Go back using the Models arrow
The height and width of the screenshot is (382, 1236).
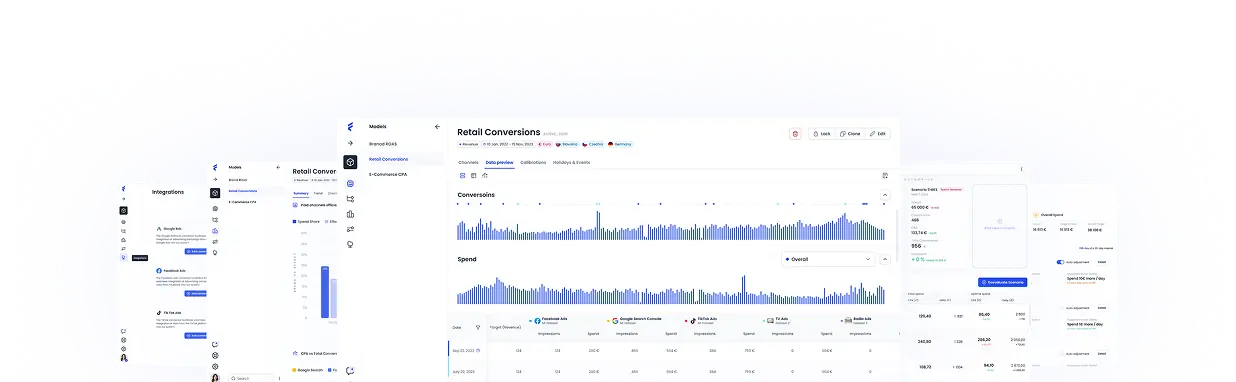coord(436,127)
